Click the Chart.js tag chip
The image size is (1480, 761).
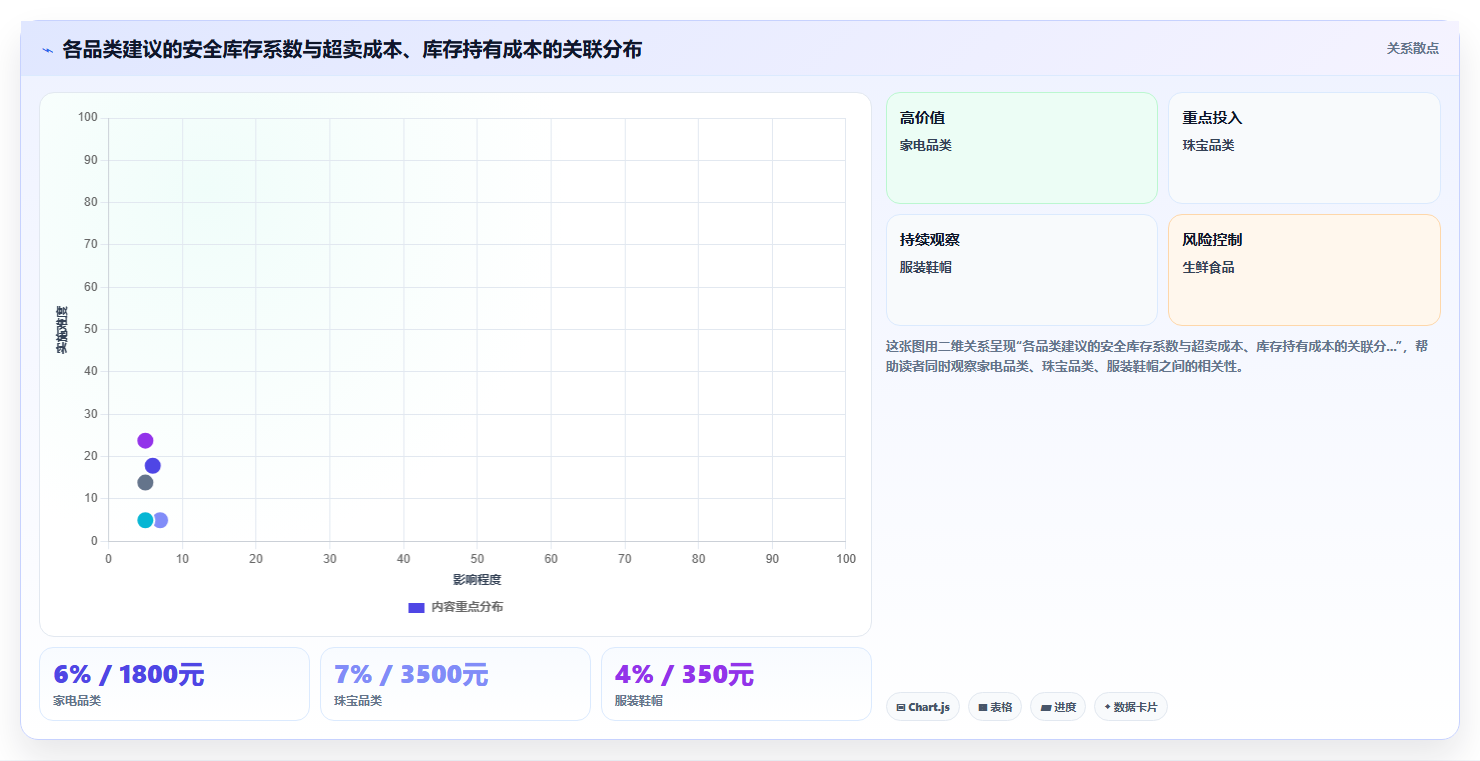[x=922, y=707]
